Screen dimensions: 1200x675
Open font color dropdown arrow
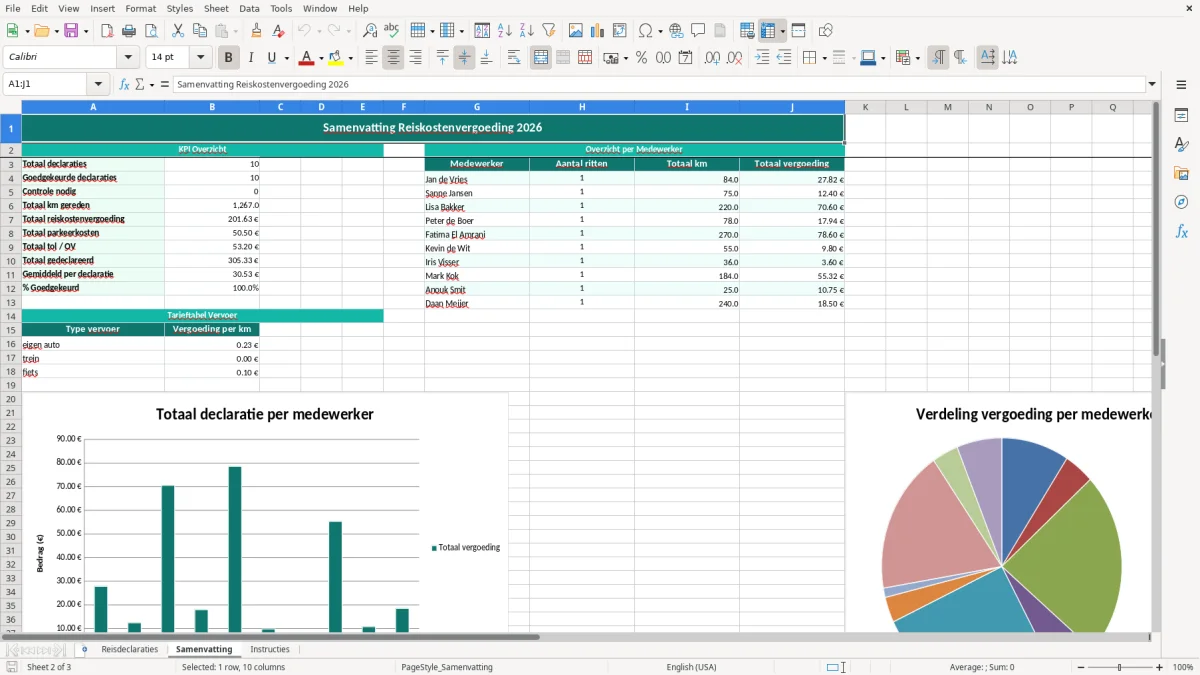[321, 58]
